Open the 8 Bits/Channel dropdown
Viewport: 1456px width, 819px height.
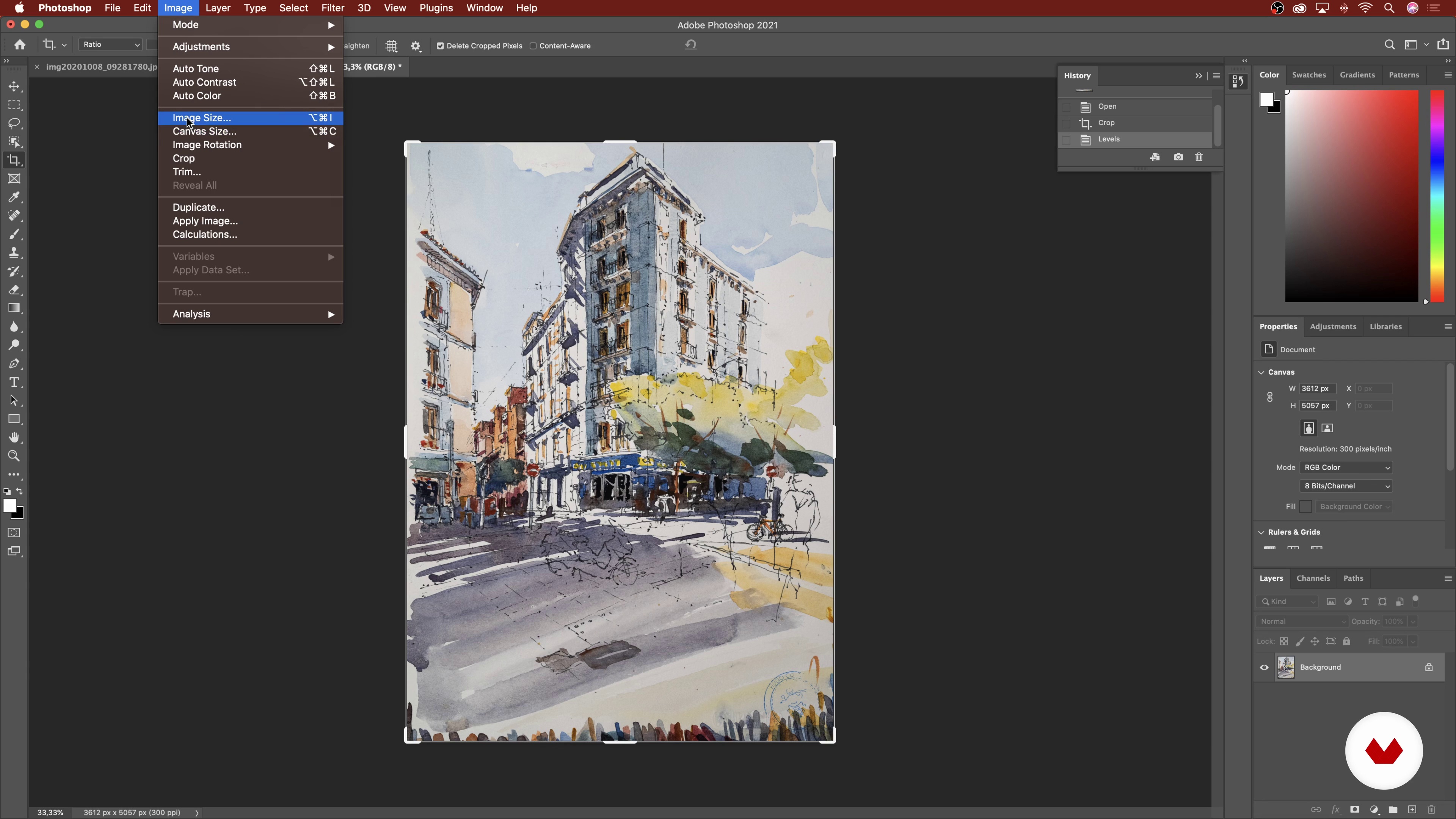click(x=1346, y=486)
